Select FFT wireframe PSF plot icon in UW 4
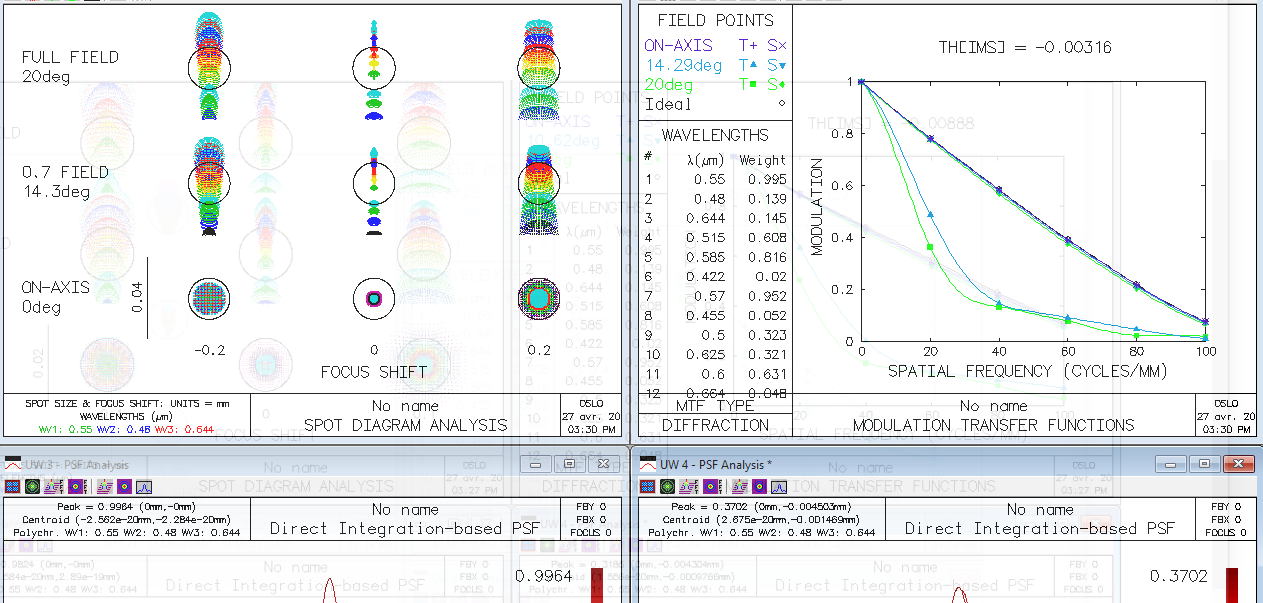Screen dimensions: 1263x603 (x=689, y=486)
